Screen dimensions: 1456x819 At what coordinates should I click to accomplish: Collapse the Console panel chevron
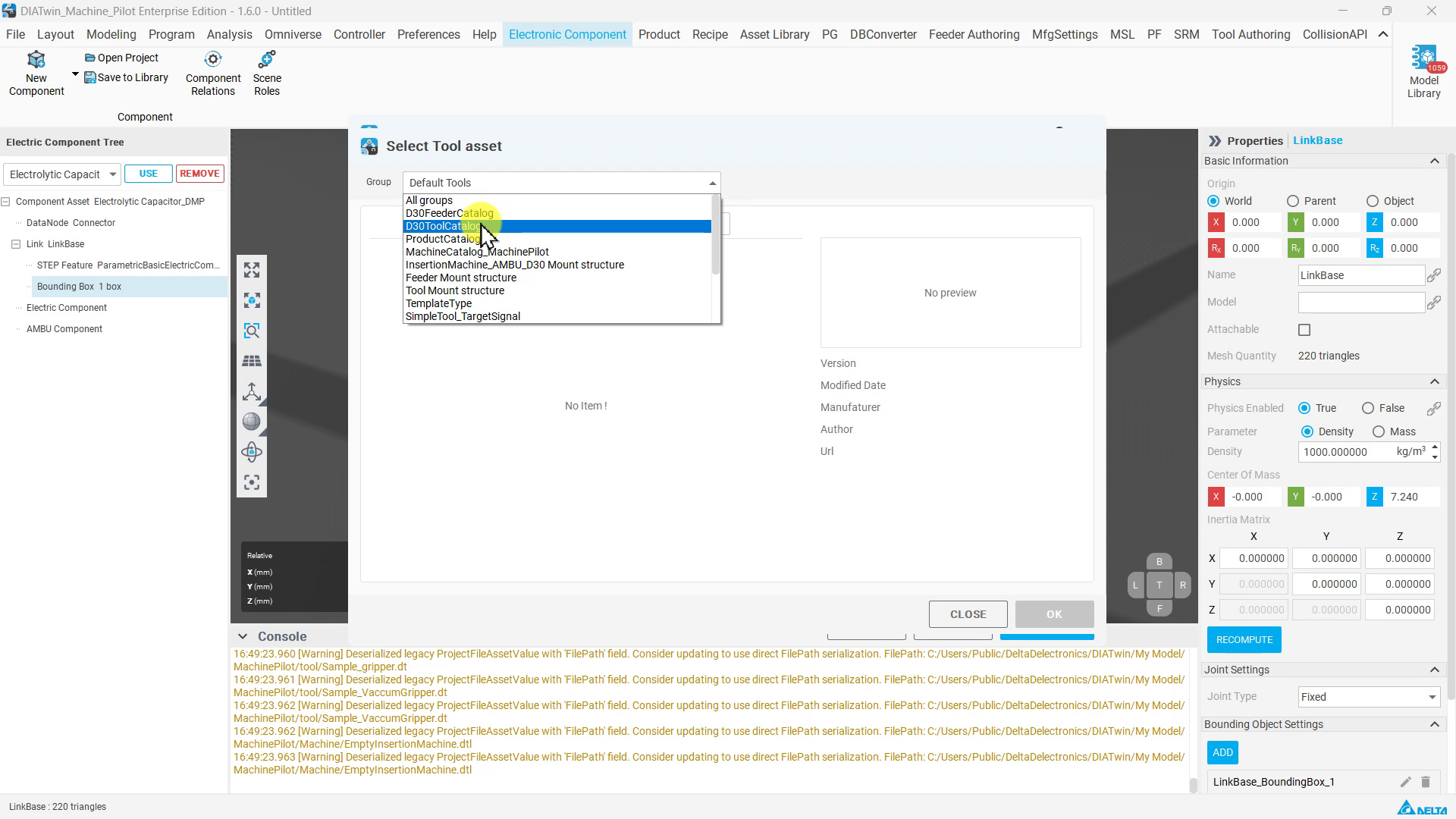pyautogui.click(x=243, y=636)
